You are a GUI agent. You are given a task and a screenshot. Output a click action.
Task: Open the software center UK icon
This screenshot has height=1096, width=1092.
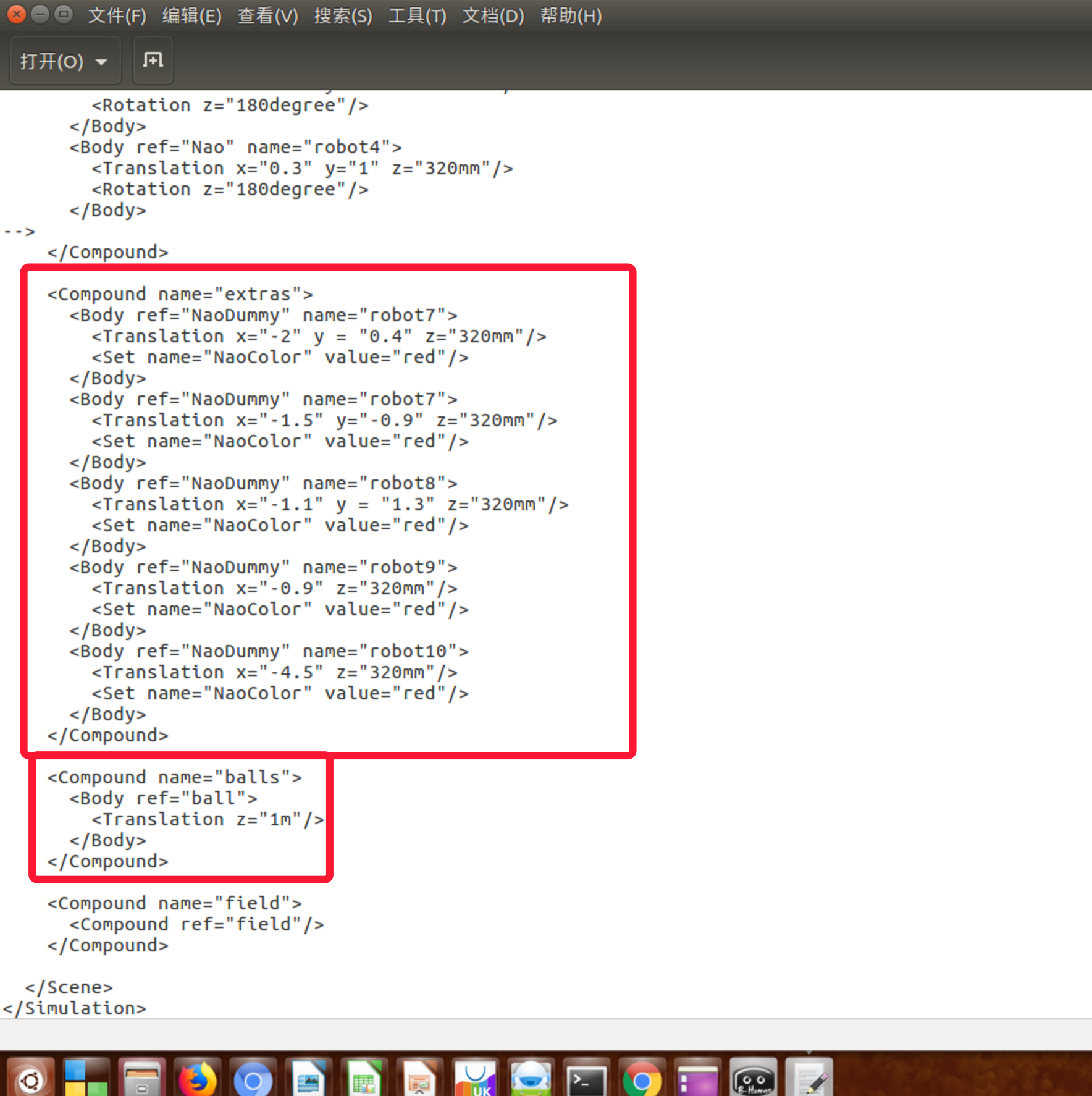(475, 1078)
